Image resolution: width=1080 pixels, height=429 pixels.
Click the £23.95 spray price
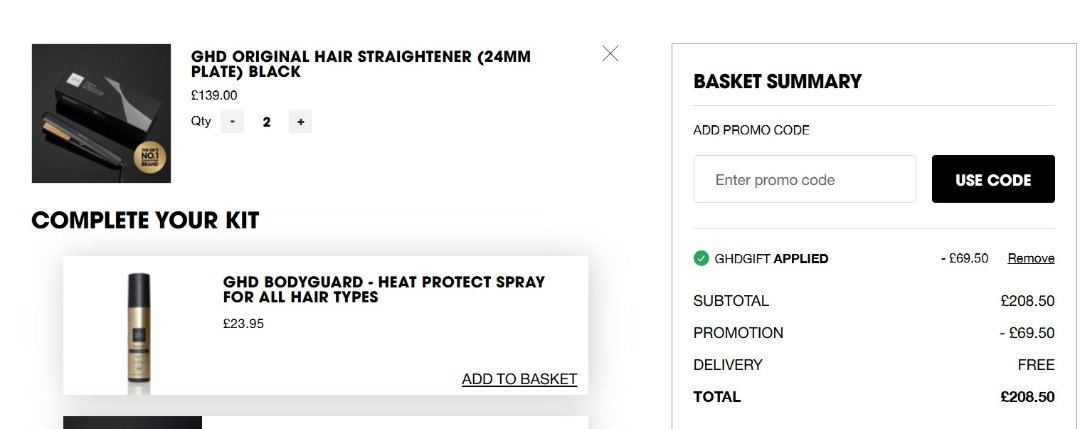tap(243, 323)
